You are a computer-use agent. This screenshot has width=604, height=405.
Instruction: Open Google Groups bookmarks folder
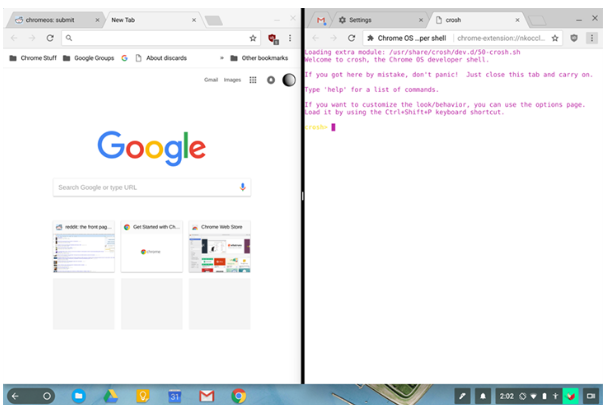(x=89, y=58)
